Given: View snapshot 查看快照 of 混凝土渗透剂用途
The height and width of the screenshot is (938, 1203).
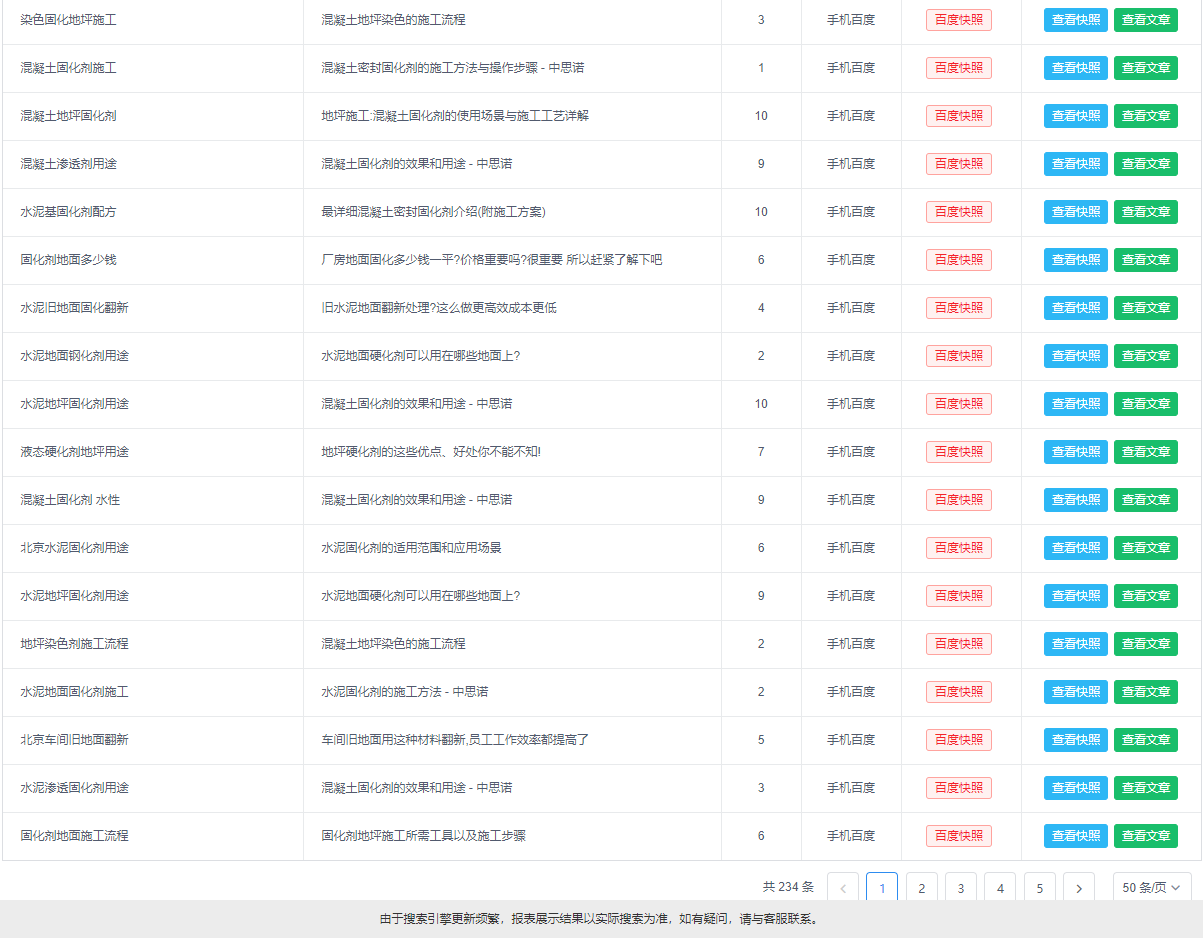Looking at the screenshot, I should click(x=1076, y=164).
